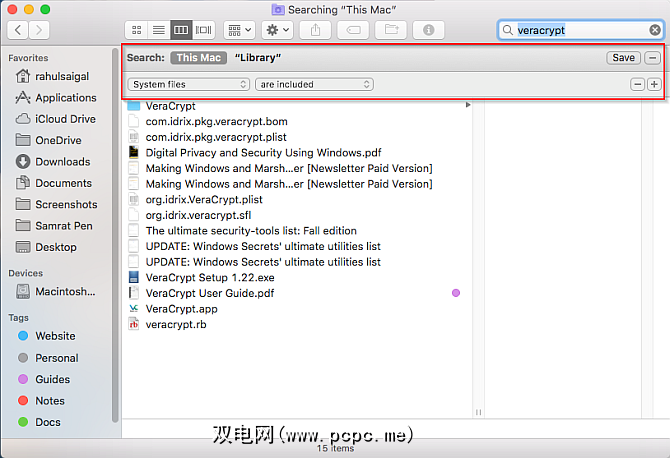The image size is (670, 458).
Task: Select the This Mac search scope
Action: click(197, 58)
